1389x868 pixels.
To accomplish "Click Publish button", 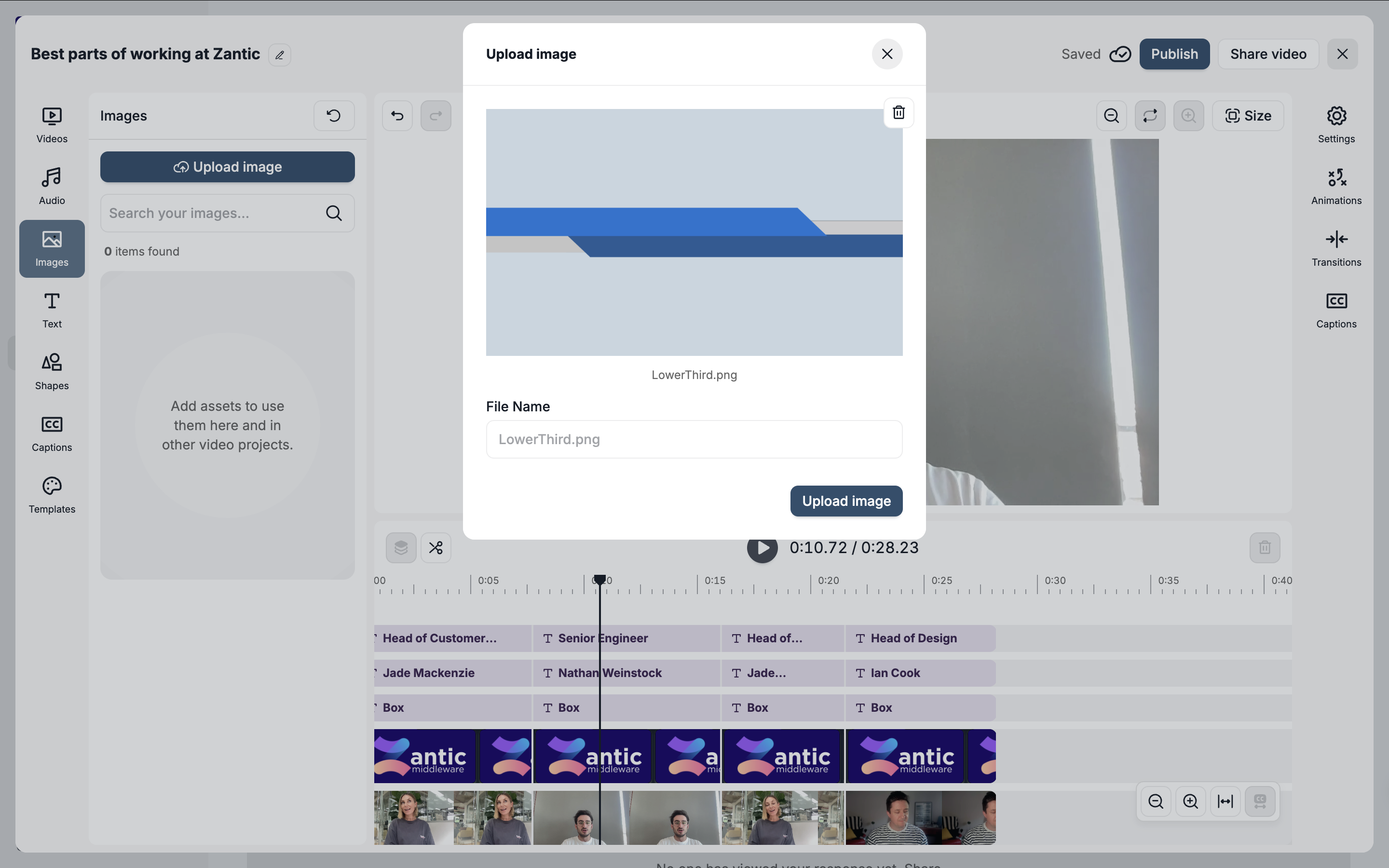I will click(1174, 54).
